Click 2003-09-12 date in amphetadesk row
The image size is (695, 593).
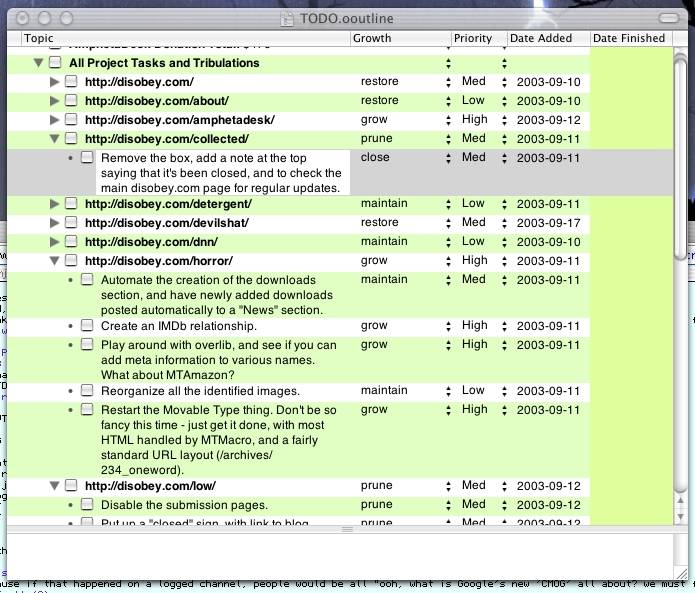[x=548, y=120]
